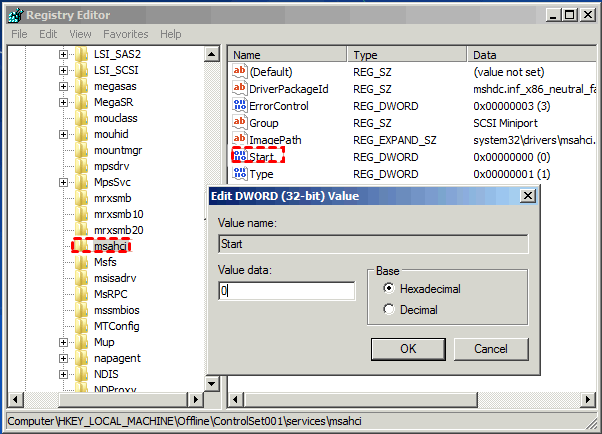Click the DWORD icon beside ErrorControl
This screenshot has height=434, width=602.
click(x=240, y=105)
